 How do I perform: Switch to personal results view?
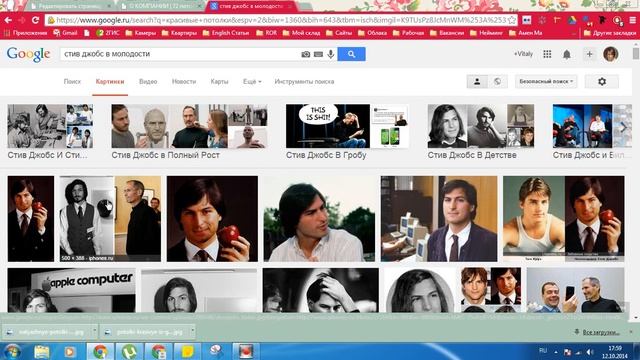point(477,82)
